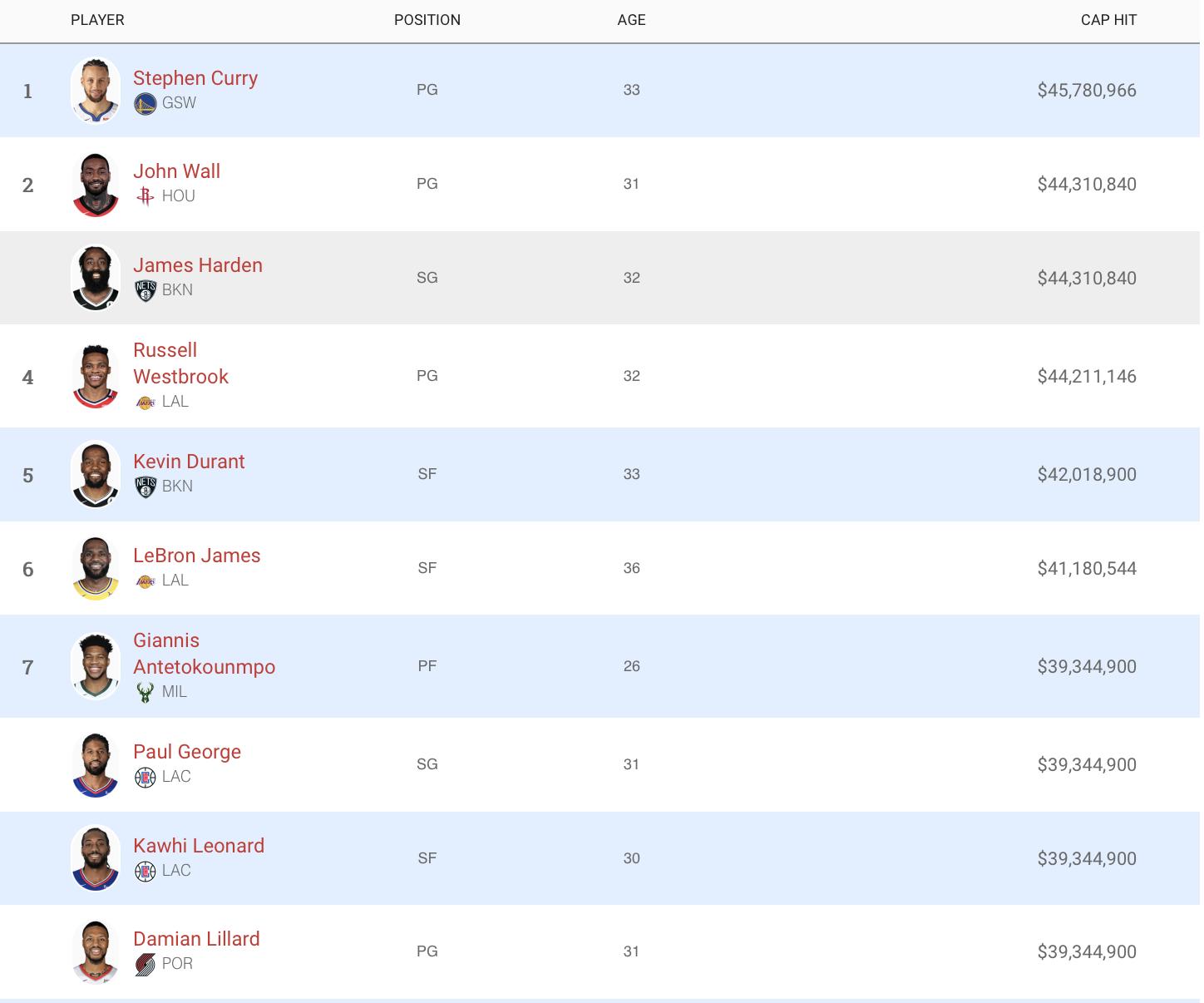The width and height of the screenshot is (1204, 1003).
Task: Click the Golden State Warriors team logo
Action: (x=145, y=104)
